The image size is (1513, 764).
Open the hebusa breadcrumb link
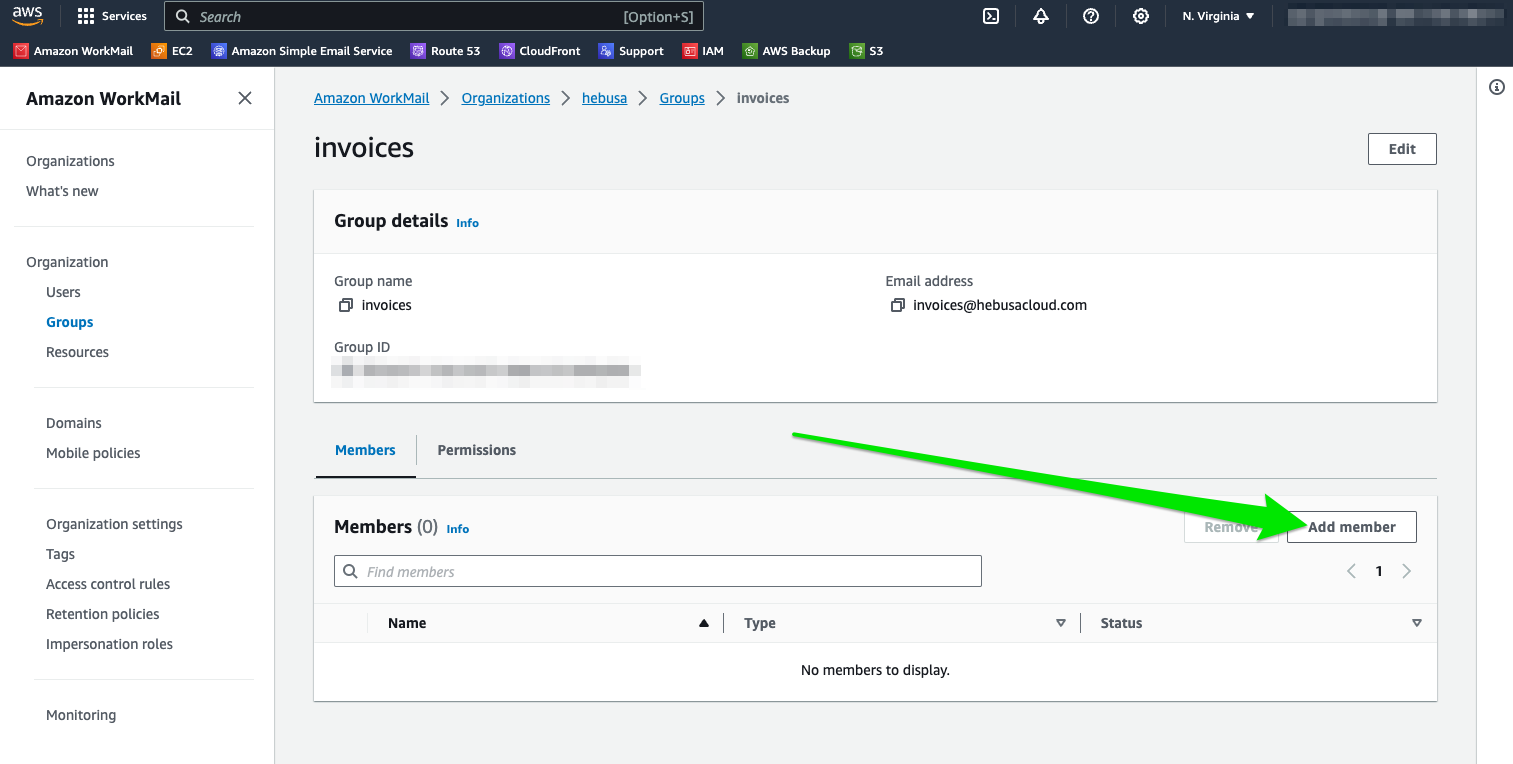[604, 98]
